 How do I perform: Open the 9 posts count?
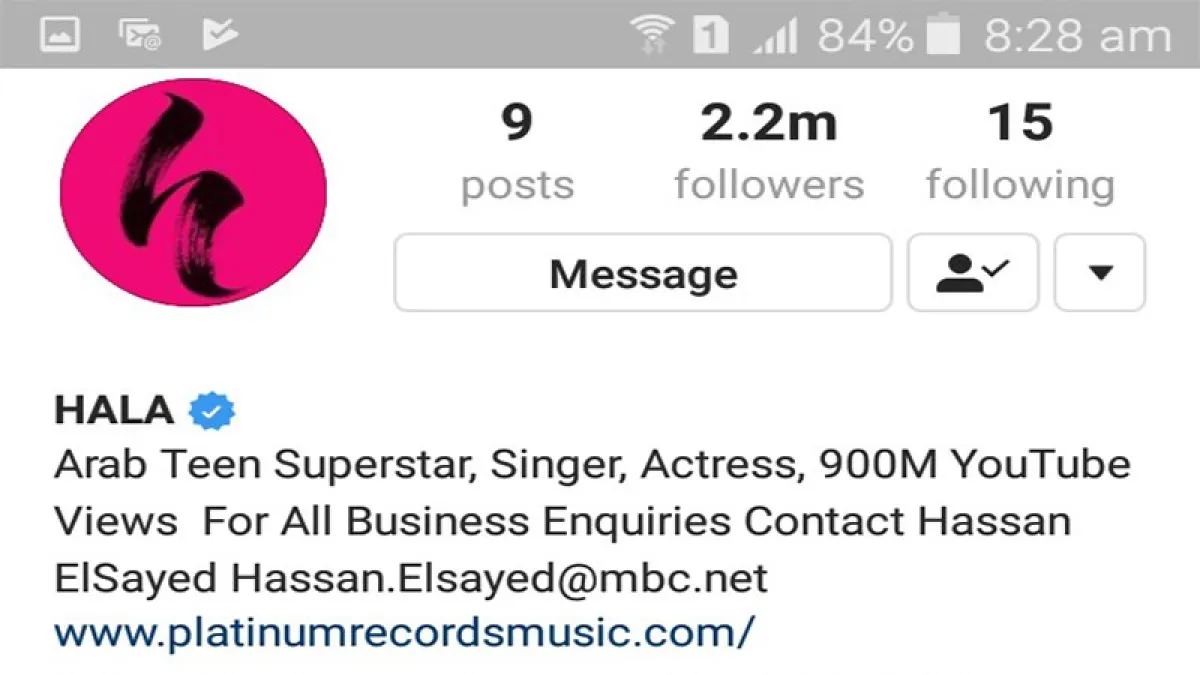[517, 152]
